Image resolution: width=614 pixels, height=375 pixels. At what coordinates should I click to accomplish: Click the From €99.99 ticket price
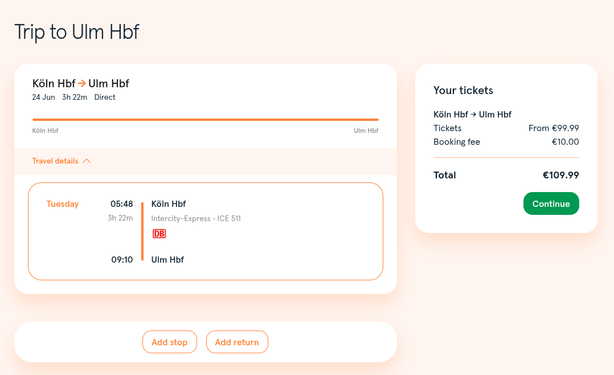pyautogui.click(x=553, y=128)
